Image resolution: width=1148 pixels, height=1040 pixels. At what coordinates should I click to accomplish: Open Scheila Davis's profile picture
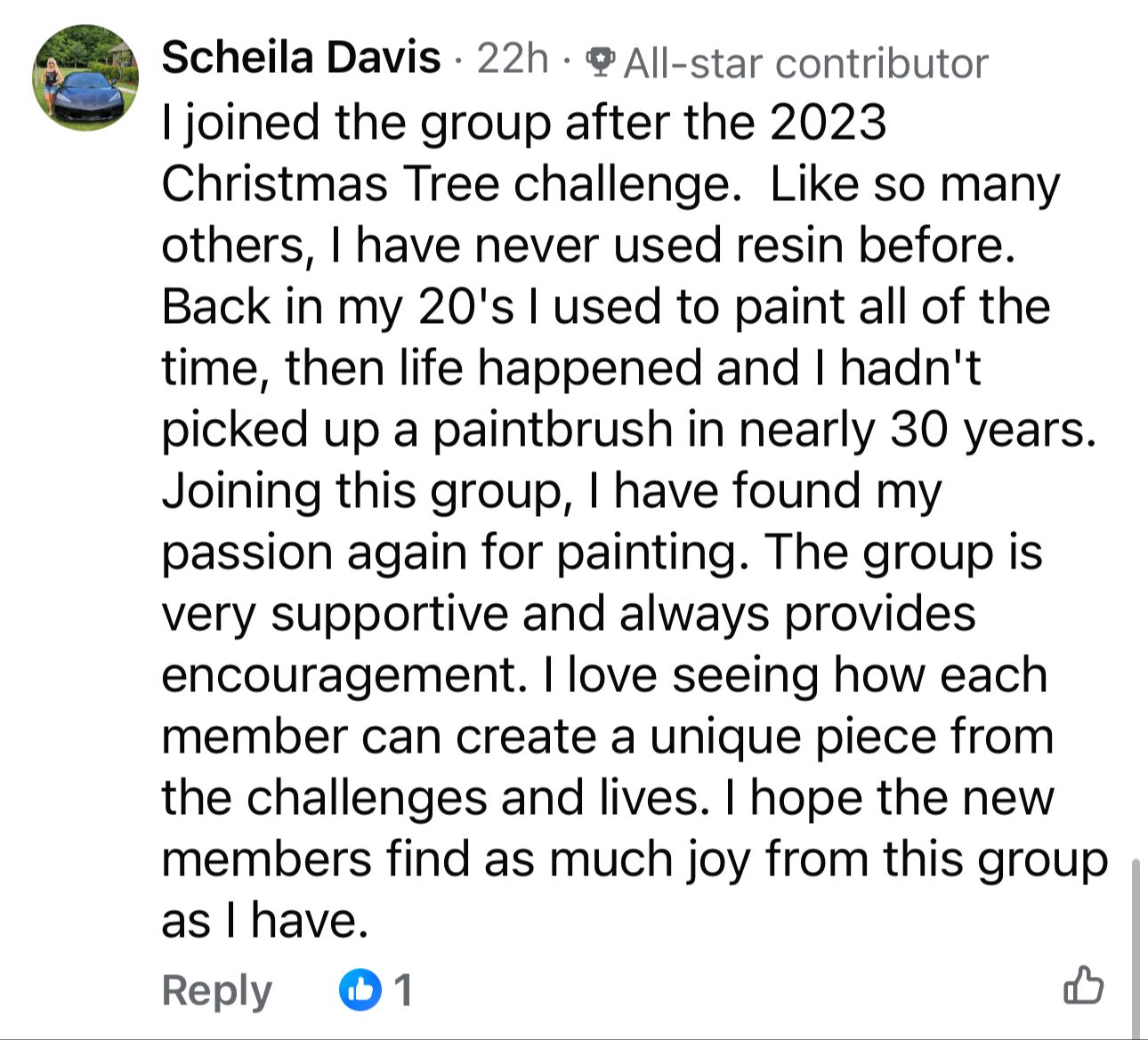pos(85,77)
